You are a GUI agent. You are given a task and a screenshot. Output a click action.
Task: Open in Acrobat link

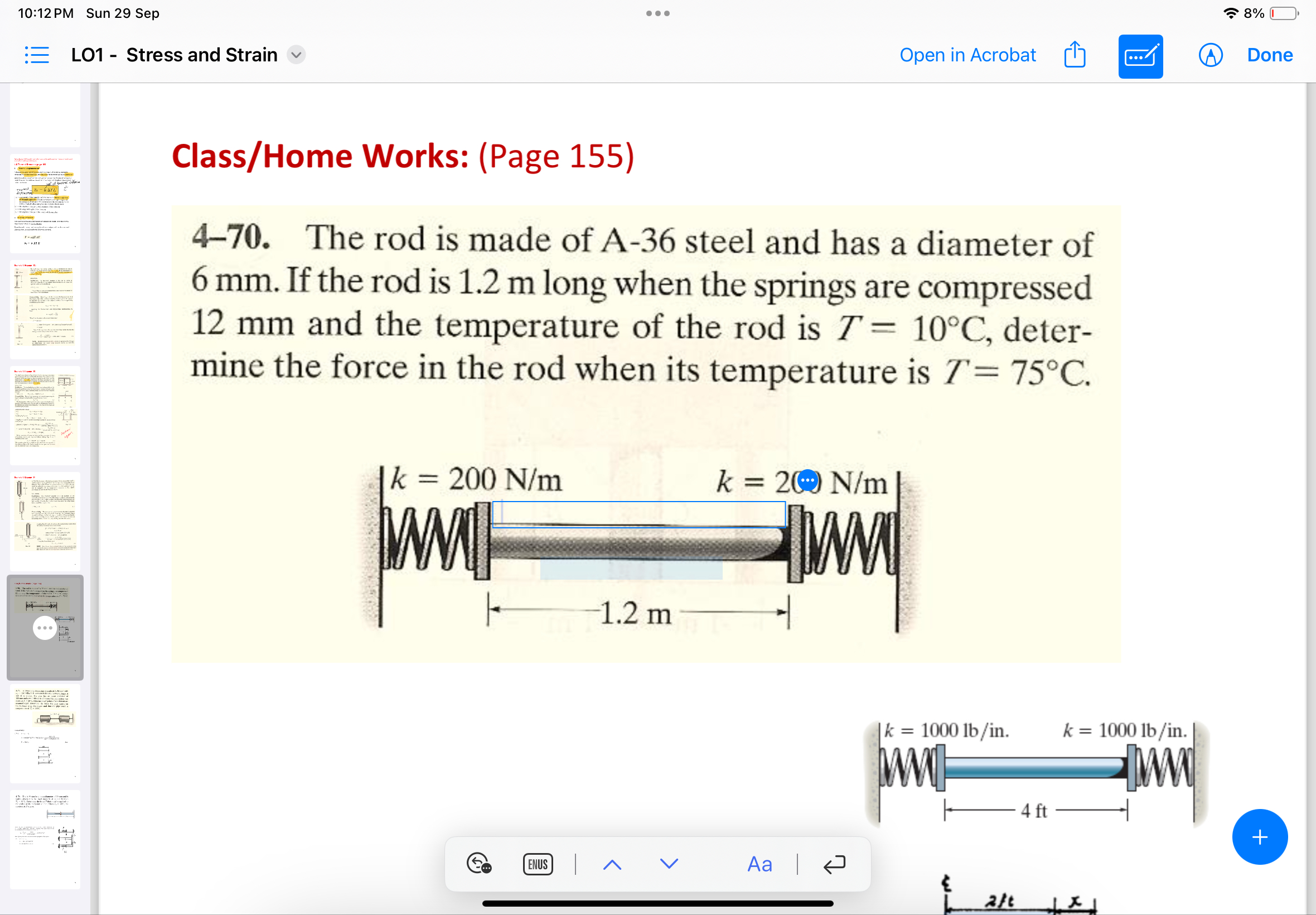(x=967, y=55)
